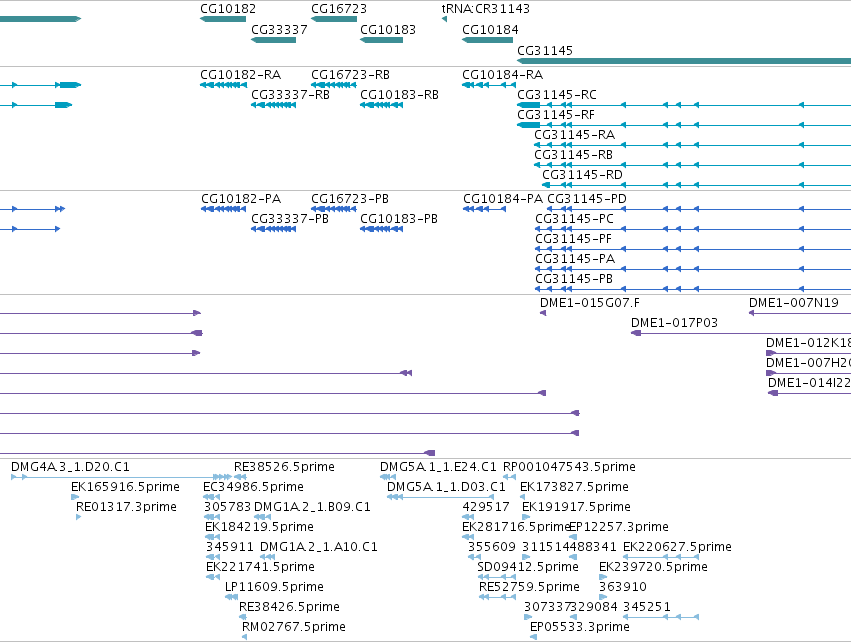Select the tRNA:CR31143 feature marker
This screenshot has width=851, height=642.
point(444,19)
